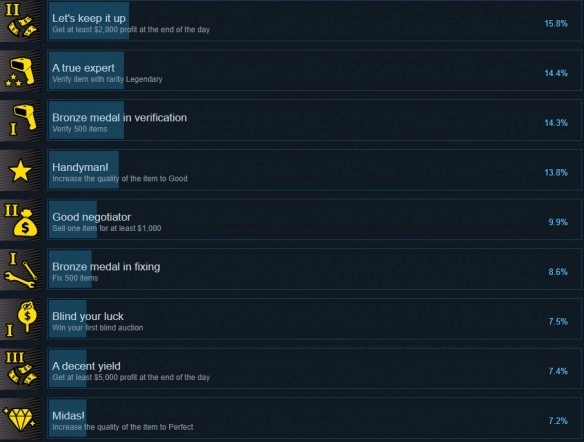Open the Midas! achievement title
584x442 pixels.
tap(68, 416)
